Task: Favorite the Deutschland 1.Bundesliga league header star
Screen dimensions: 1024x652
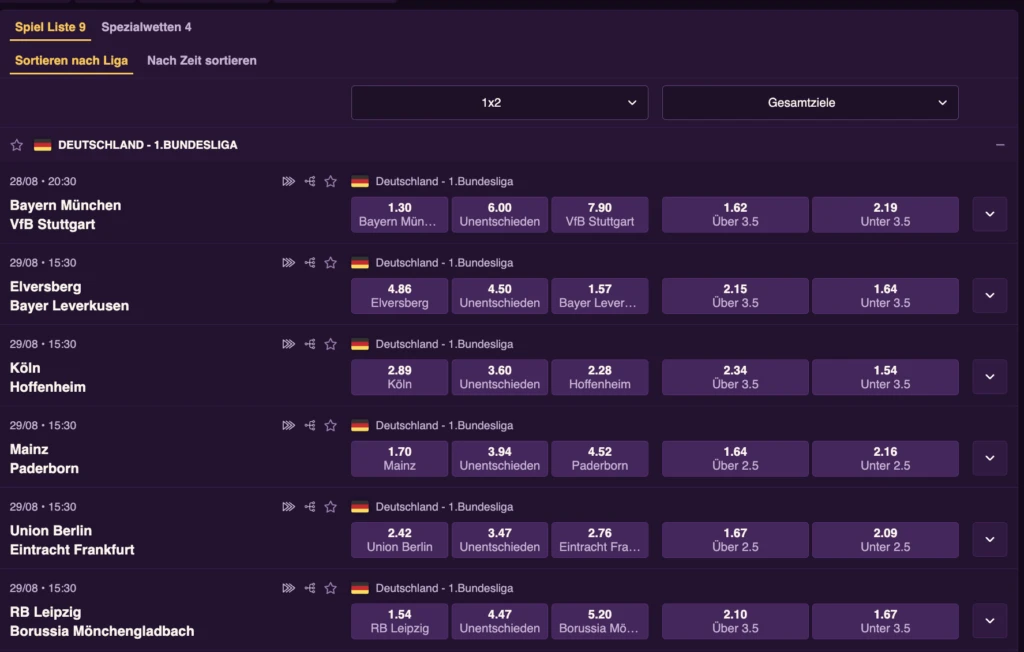Action: [x=17, y=145]
